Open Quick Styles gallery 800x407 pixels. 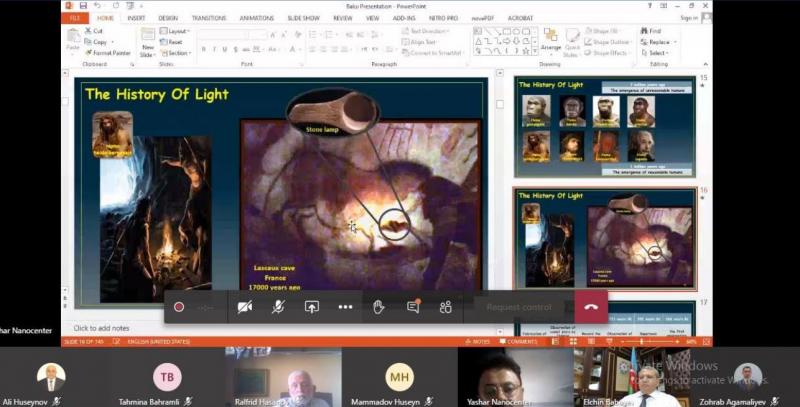[572, 42]
